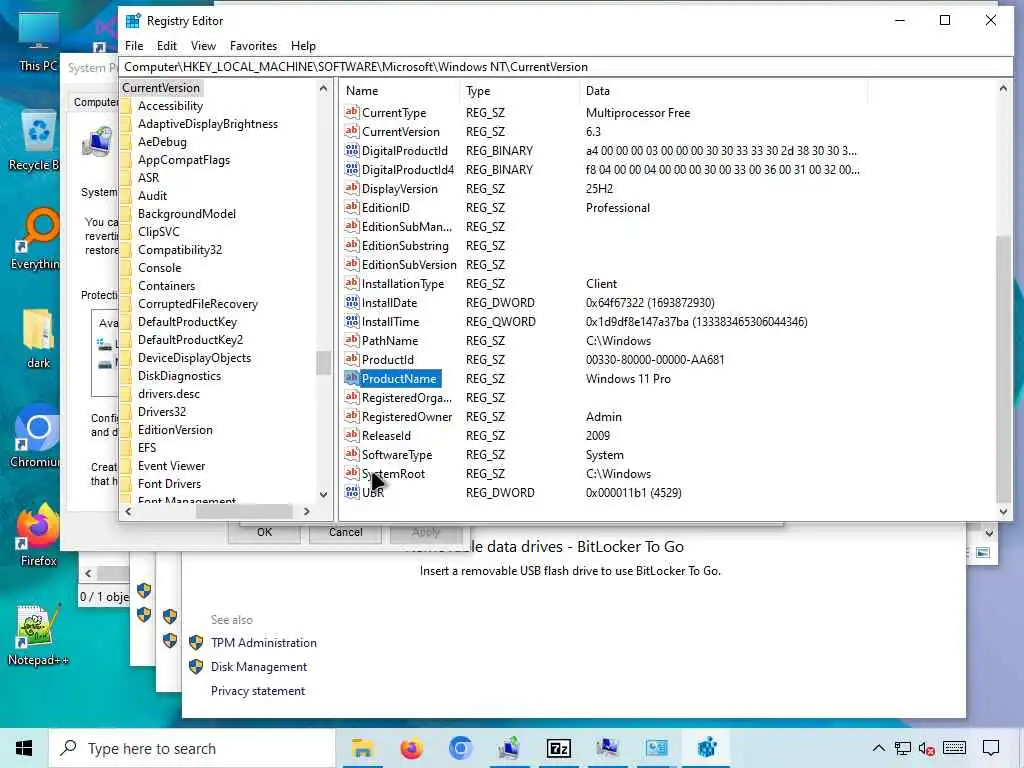This screenshot has width=1024, height=768.
Task: Click the string icon of CurrentType value
Action: (x=351, y=112)
